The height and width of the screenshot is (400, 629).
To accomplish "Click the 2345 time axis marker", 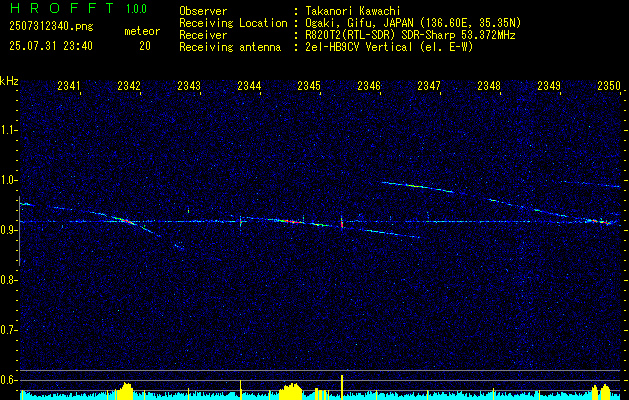I will (309, 85).
